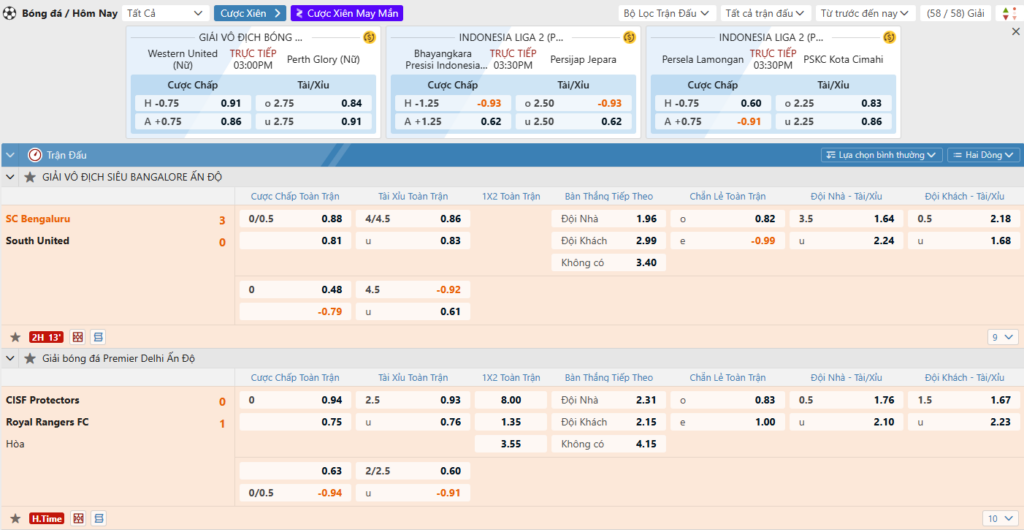Expand the Hai Dòng layout dropdown
Image resolution: width=1024 pixels, height=530 pixels.
983,155
